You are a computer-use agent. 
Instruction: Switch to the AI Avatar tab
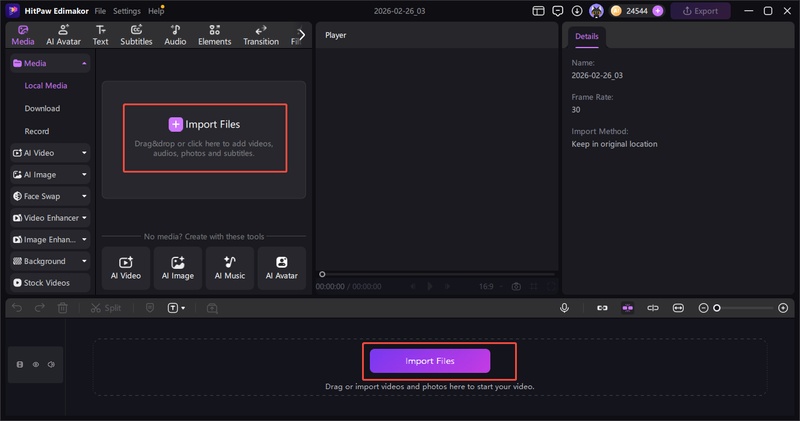63,35
